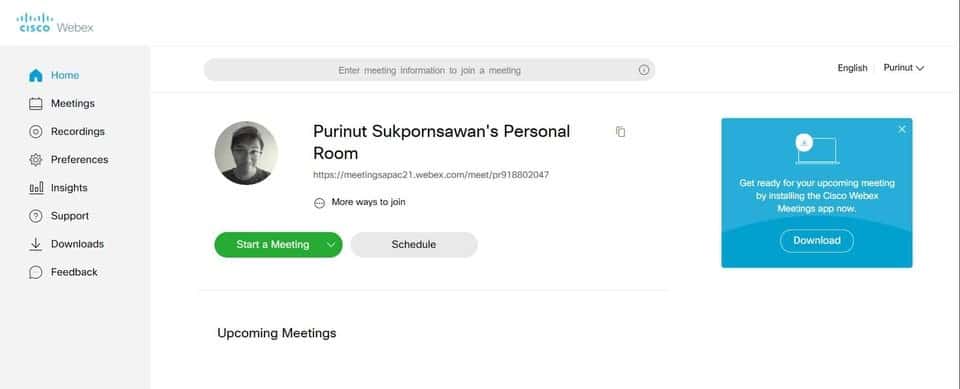This screenshot has height=389, width=960.
Task: Open the Start a Meeting dropdown arrow
Action: point(331,244)
